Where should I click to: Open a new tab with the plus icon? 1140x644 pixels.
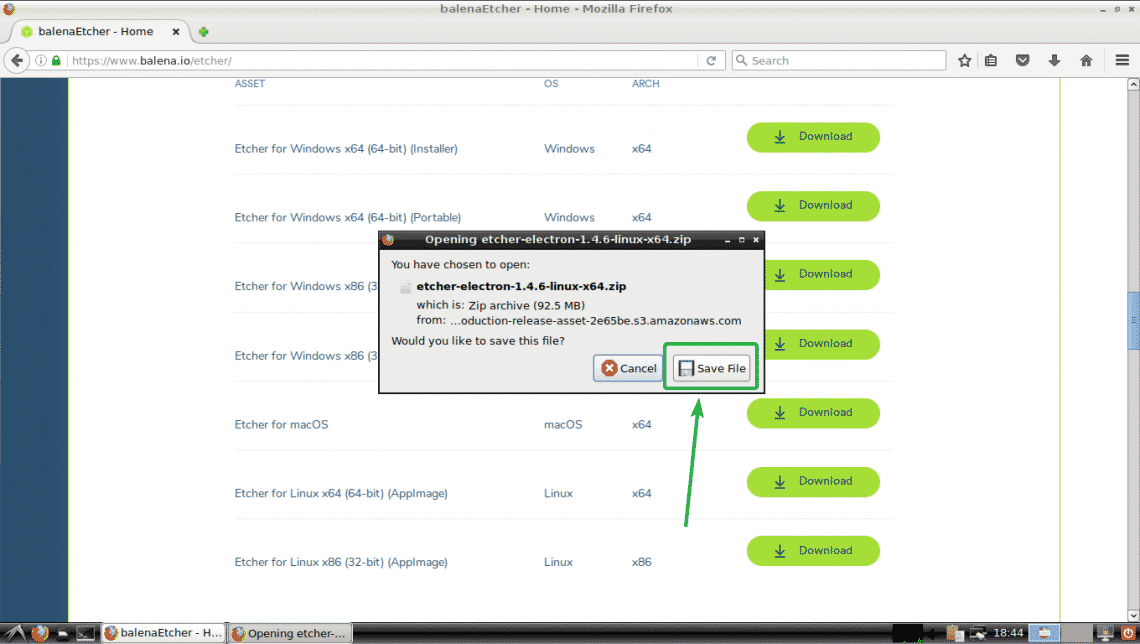coord(204,32)
